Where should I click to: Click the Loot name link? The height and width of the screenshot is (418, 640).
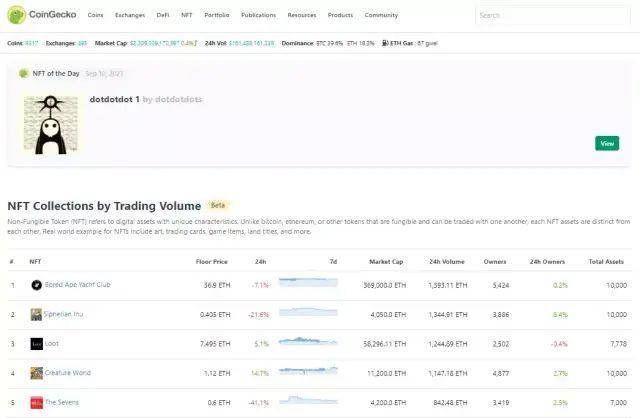[x=51, y=343]
